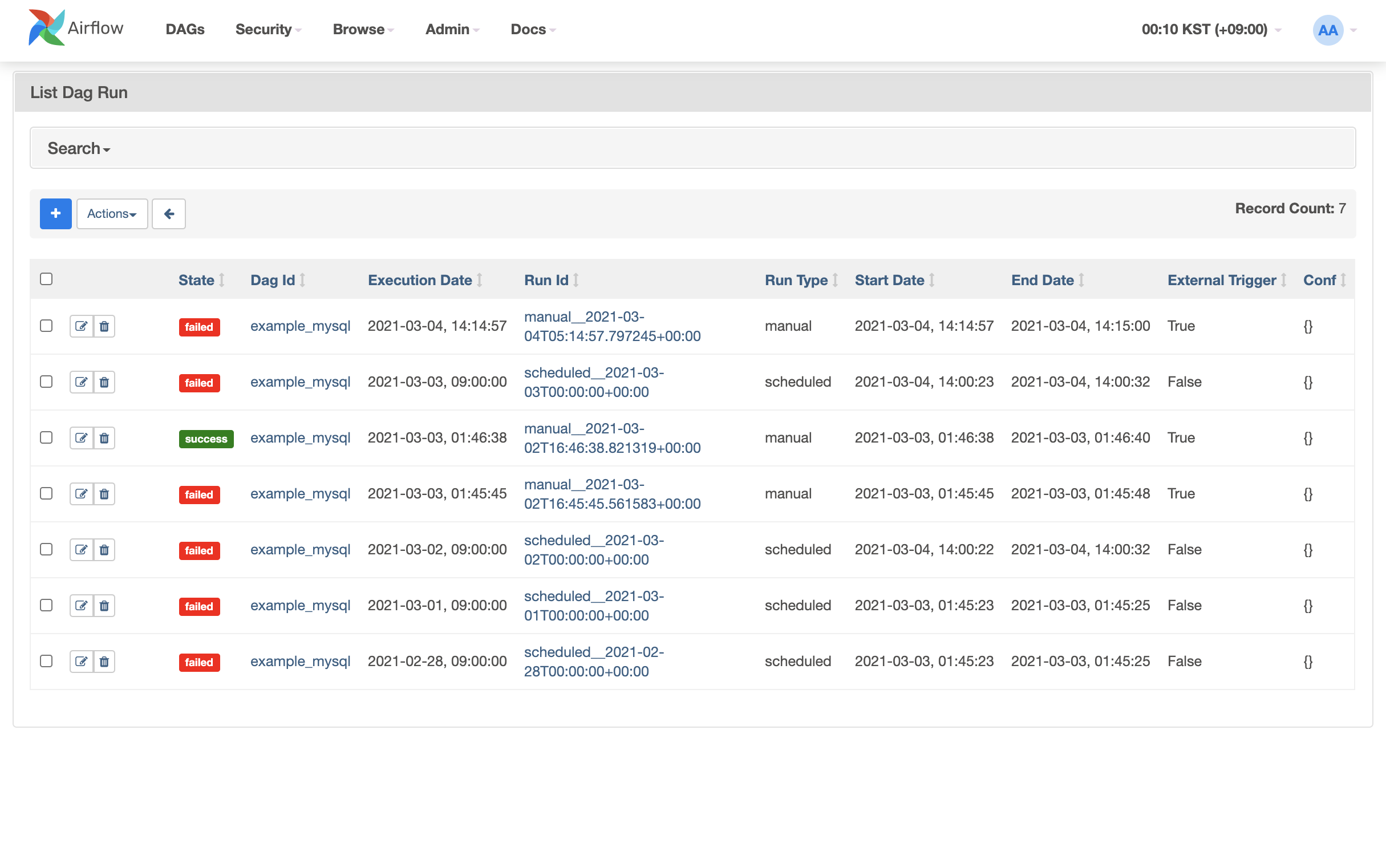Open run scheduled__2021-03-02T00:00:00+00:00
Screen dimensions: 1386x868
point(594,550)
